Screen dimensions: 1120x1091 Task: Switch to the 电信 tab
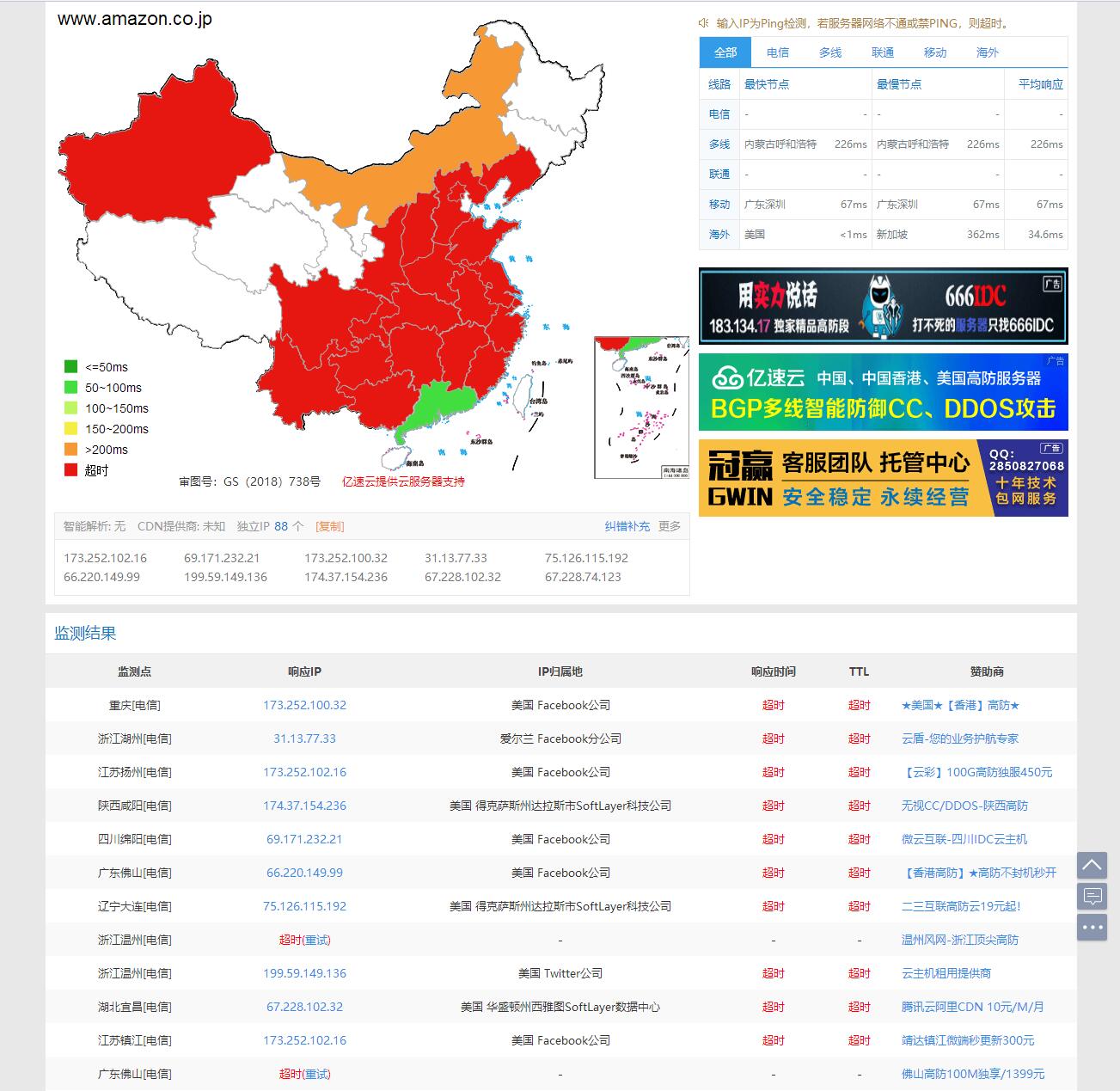coord(778,52)
